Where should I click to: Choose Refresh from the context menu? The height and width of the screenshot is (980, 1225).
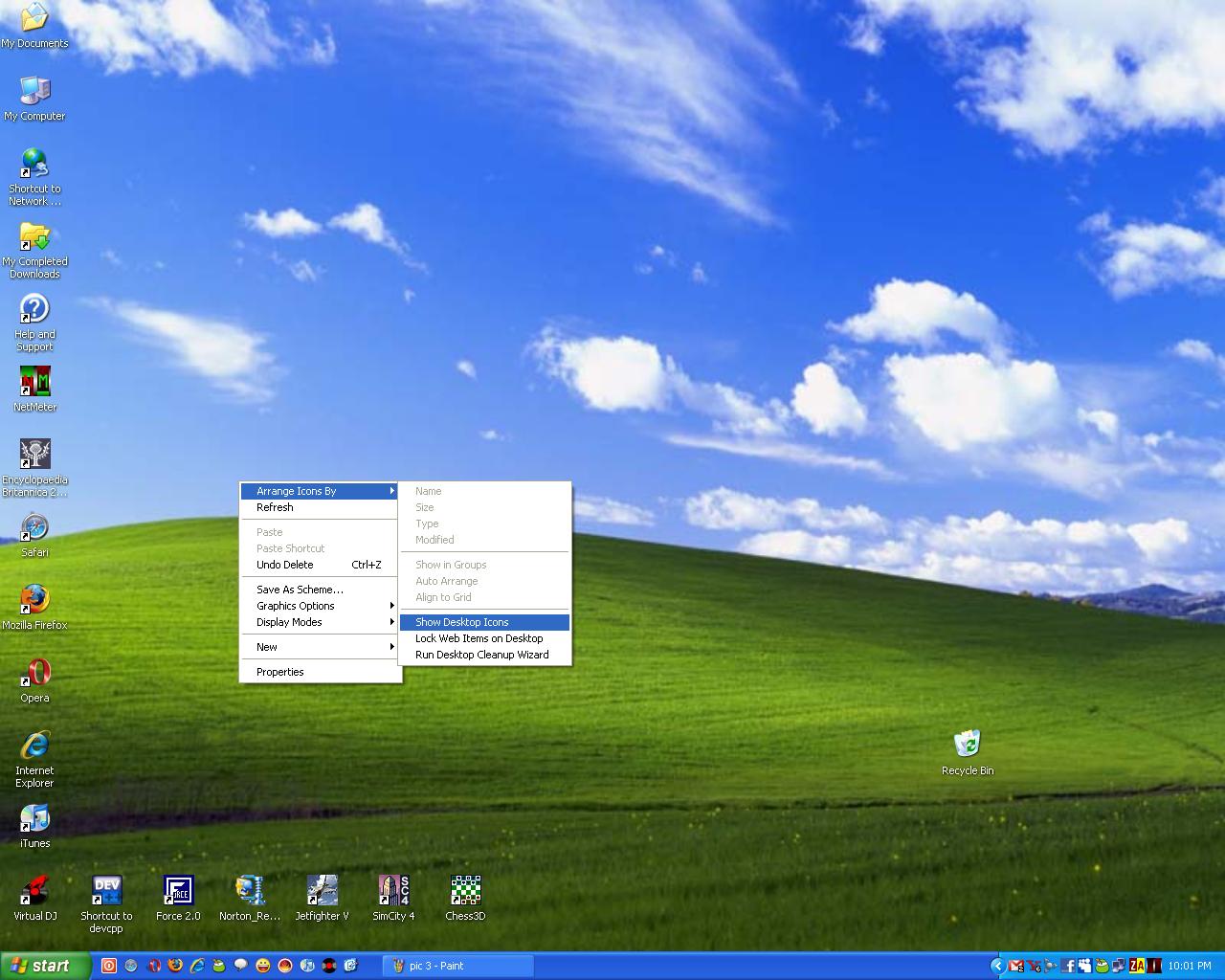[320, 507]
